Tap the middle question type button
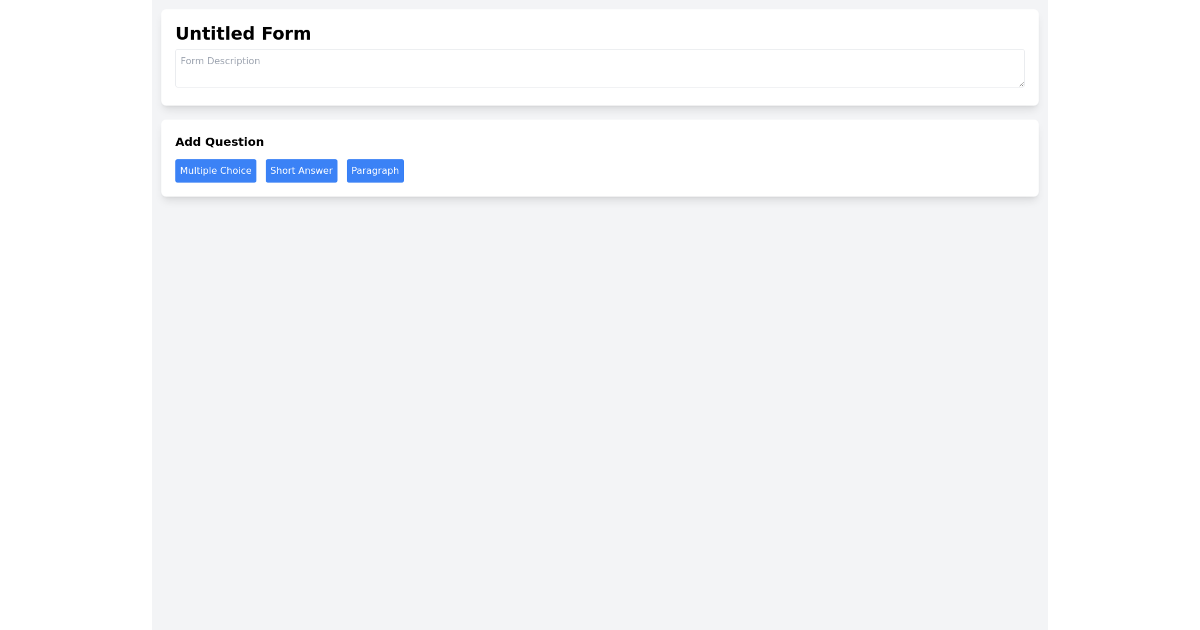The height and width of the screenshot is (630, 1200). (301, 170)
